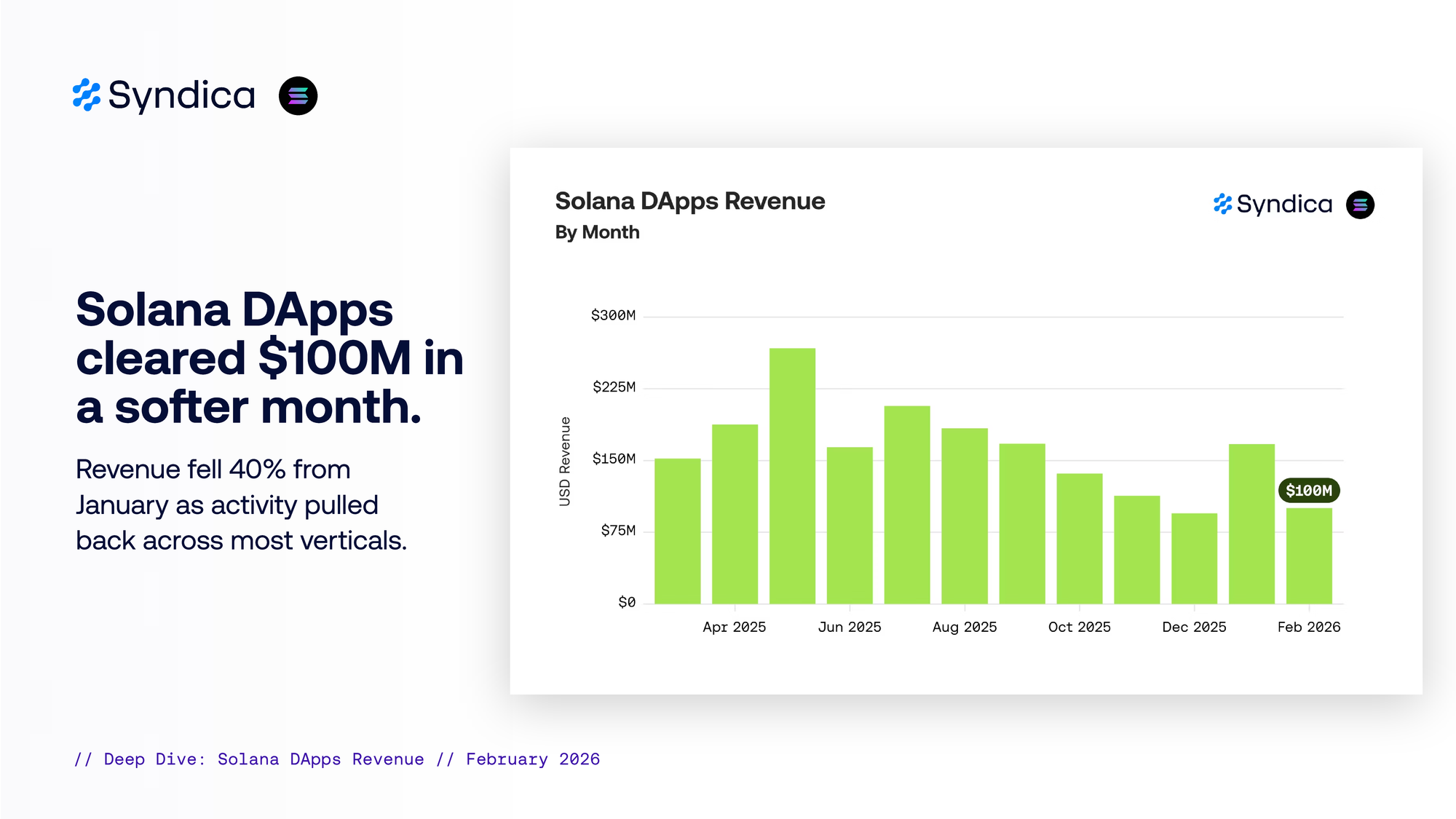
Task: Click the 'Revenue fell 40%' paragraph
Action: [241, 505]
